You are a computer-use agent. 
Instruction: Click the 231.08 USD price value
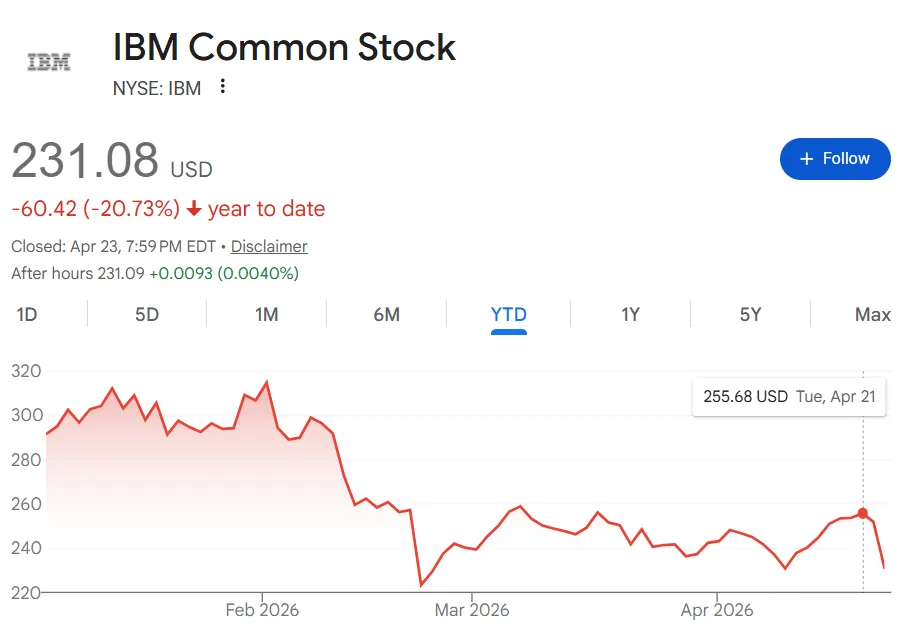[x=85, y=160]
